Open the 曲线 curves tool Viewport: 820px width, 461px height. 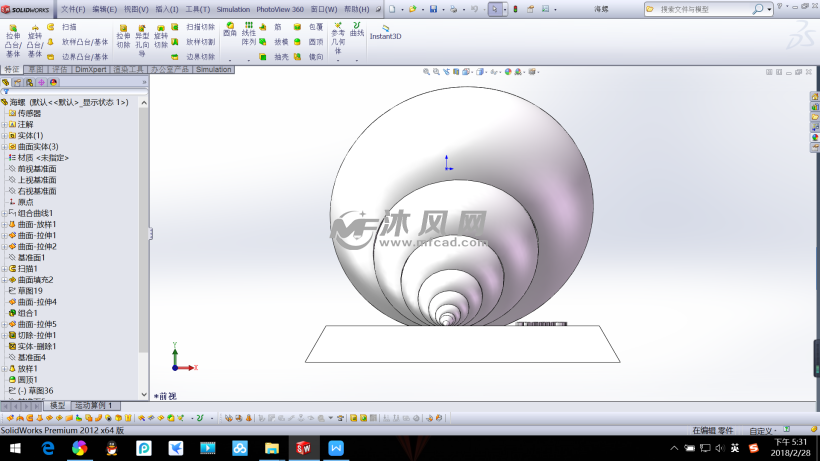point(357,29)
